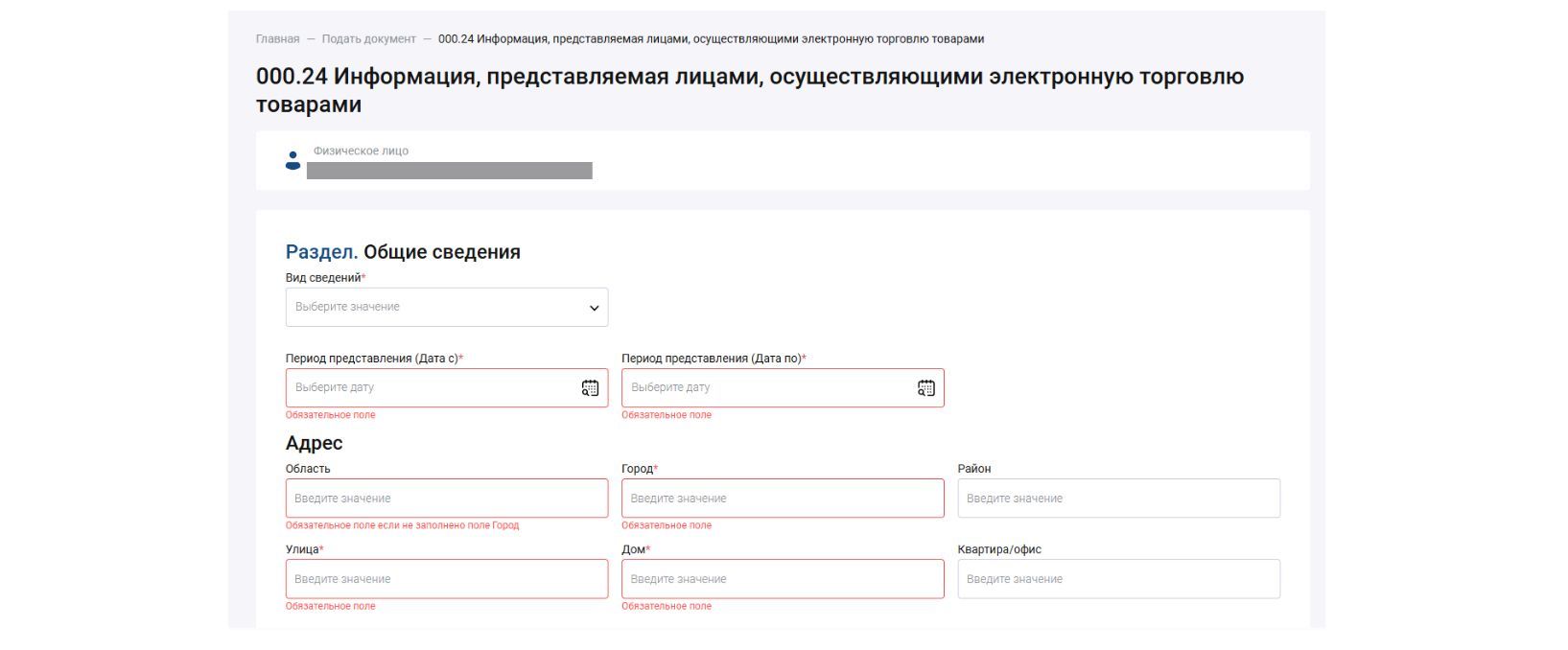The image size is (1568, 650).
Task: Click the error text under Область field
Action: (402, 525)
